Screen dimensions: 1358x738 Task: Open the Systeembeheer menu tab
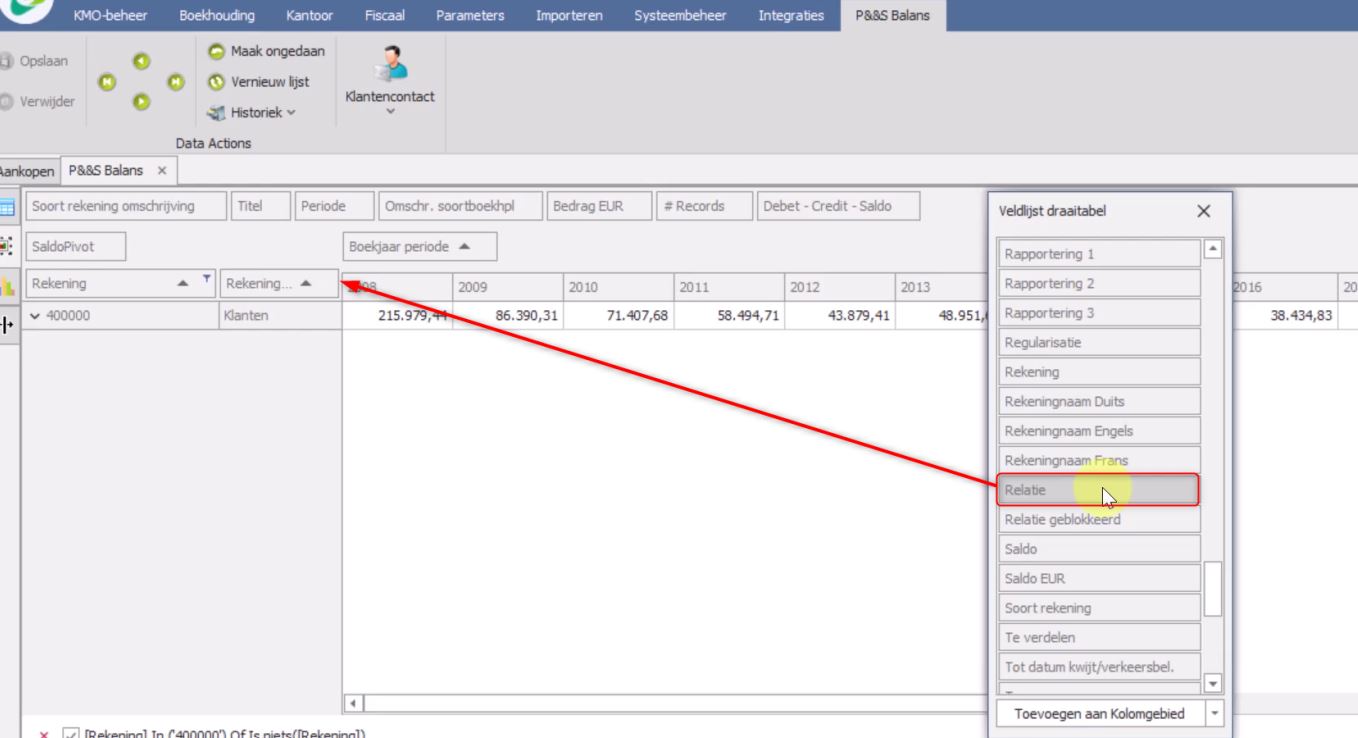tap(680, 15)
